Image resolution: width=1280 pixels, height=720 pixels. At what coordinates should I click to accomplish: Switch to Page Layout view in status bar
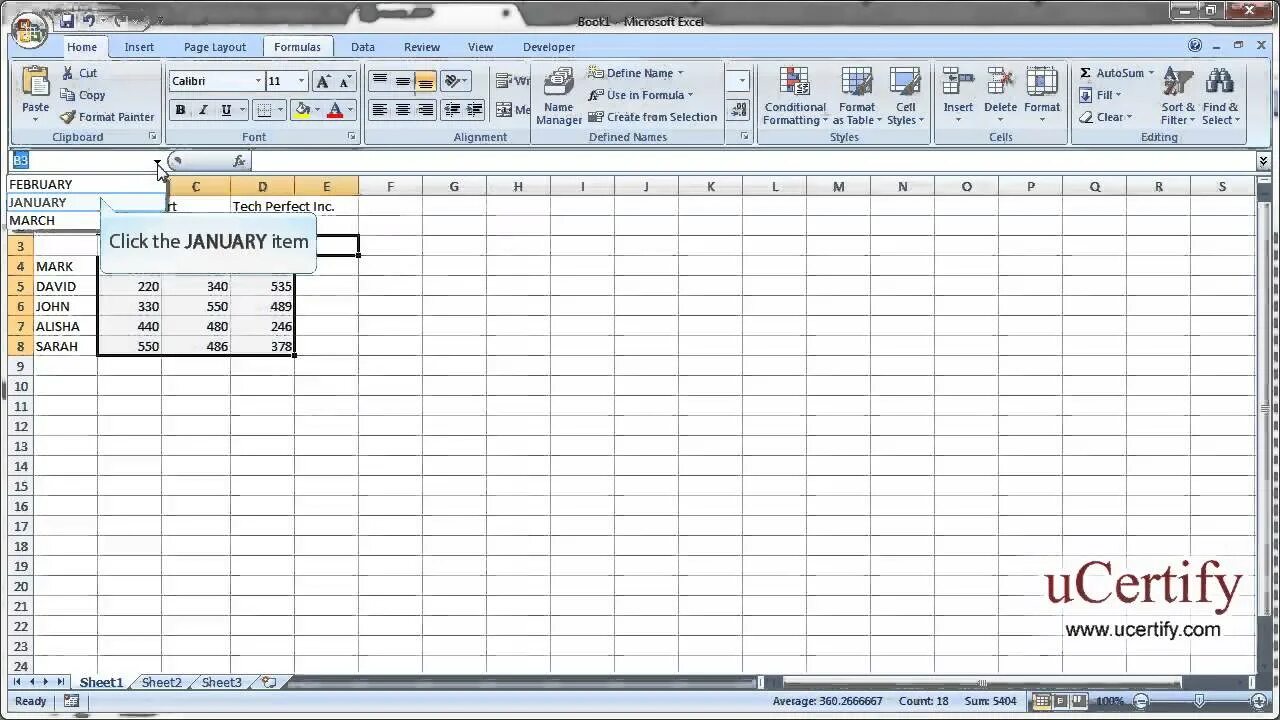point(1061,701)
